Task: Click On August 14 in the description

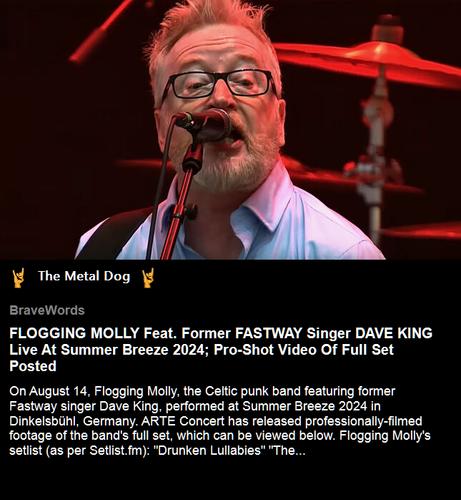Action: coord(48,391)
